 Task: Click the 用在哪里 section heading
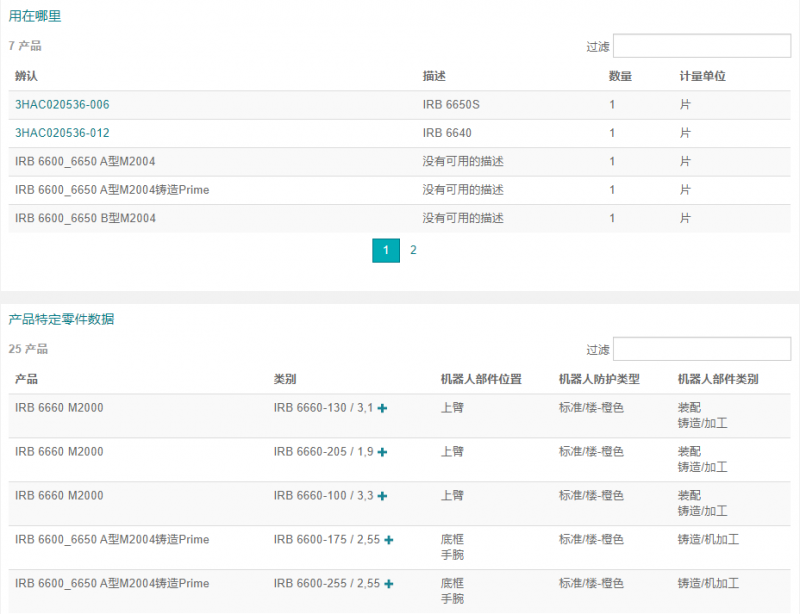(35, 16)
